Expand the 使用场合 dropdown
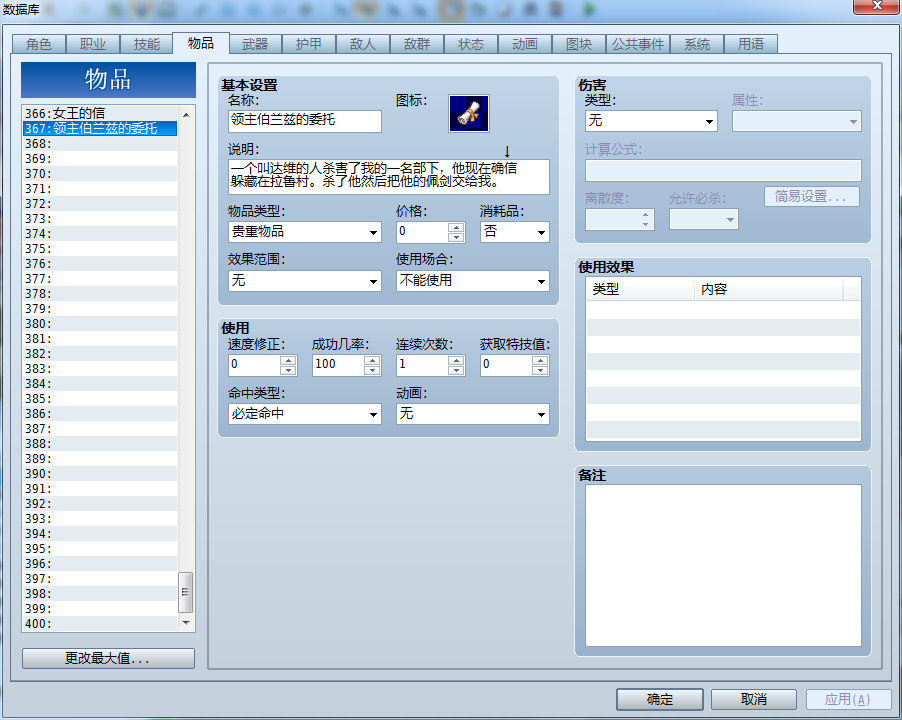902x720 pixels. [x=472, y=281]
